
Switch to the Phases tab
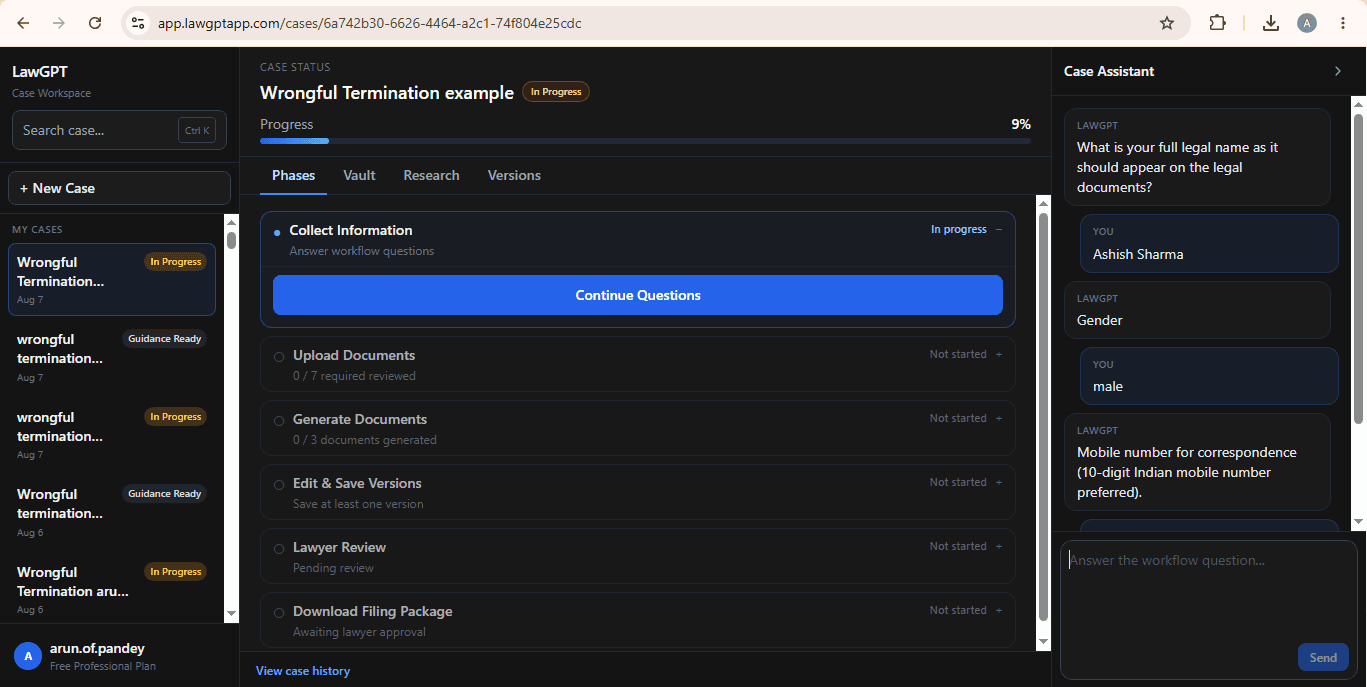coord(293,175)
